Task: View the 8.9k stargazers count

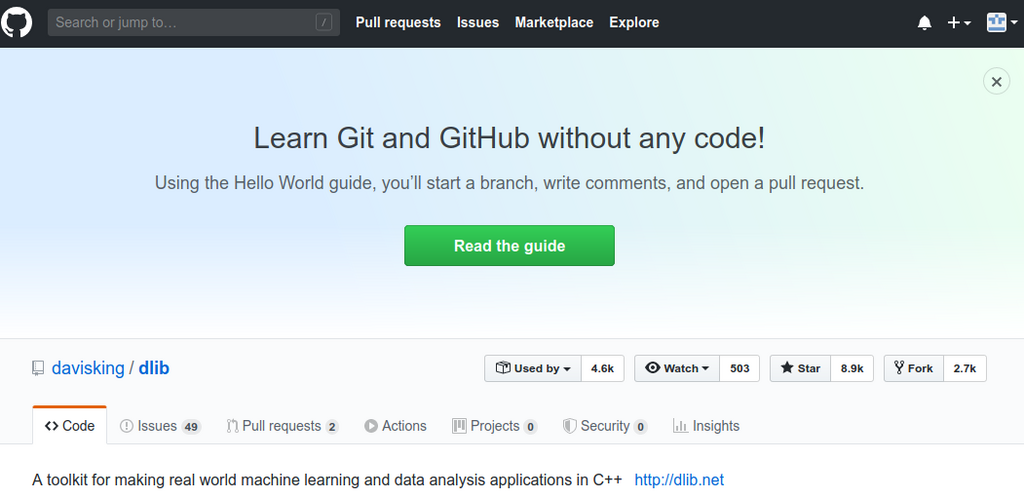Action: (852, 368)
